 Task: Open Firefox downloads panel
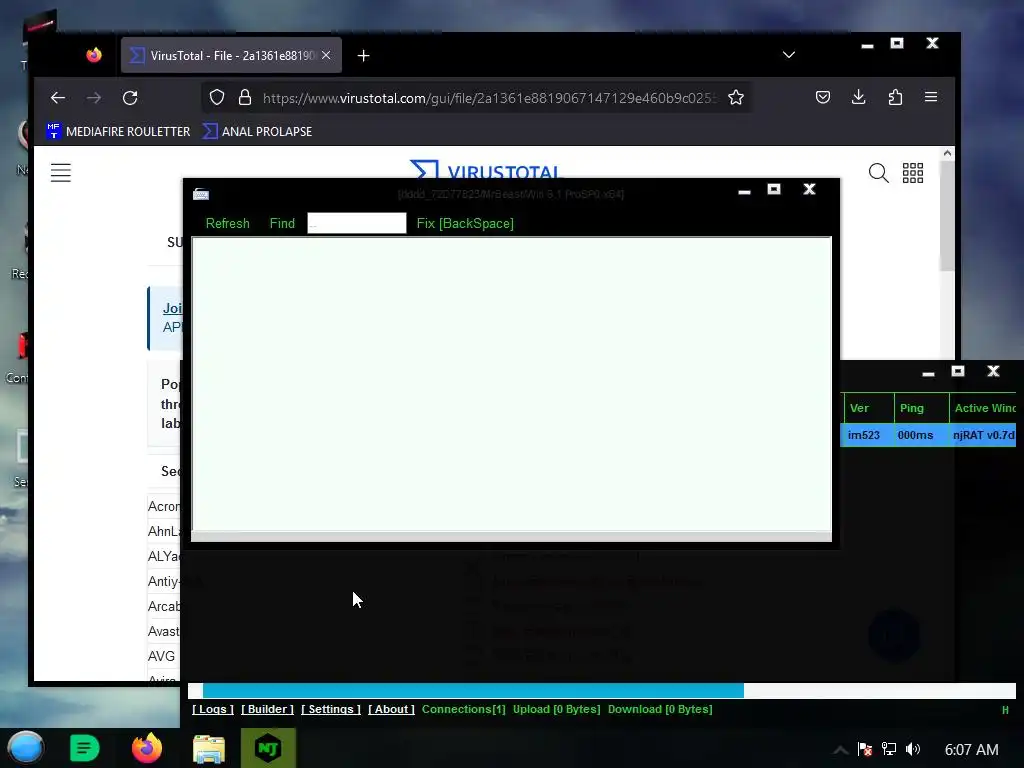(859, 97)
